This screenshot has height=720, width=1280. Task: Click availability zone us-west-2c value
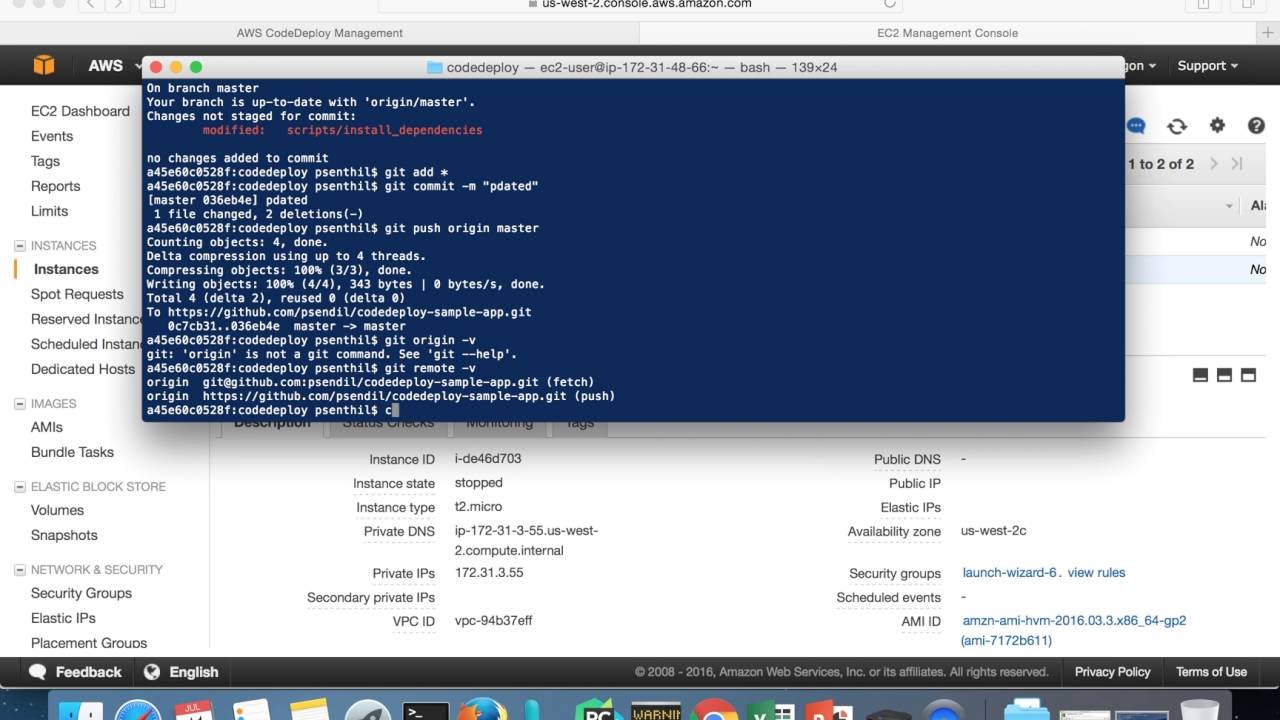[x=994, y=531]
